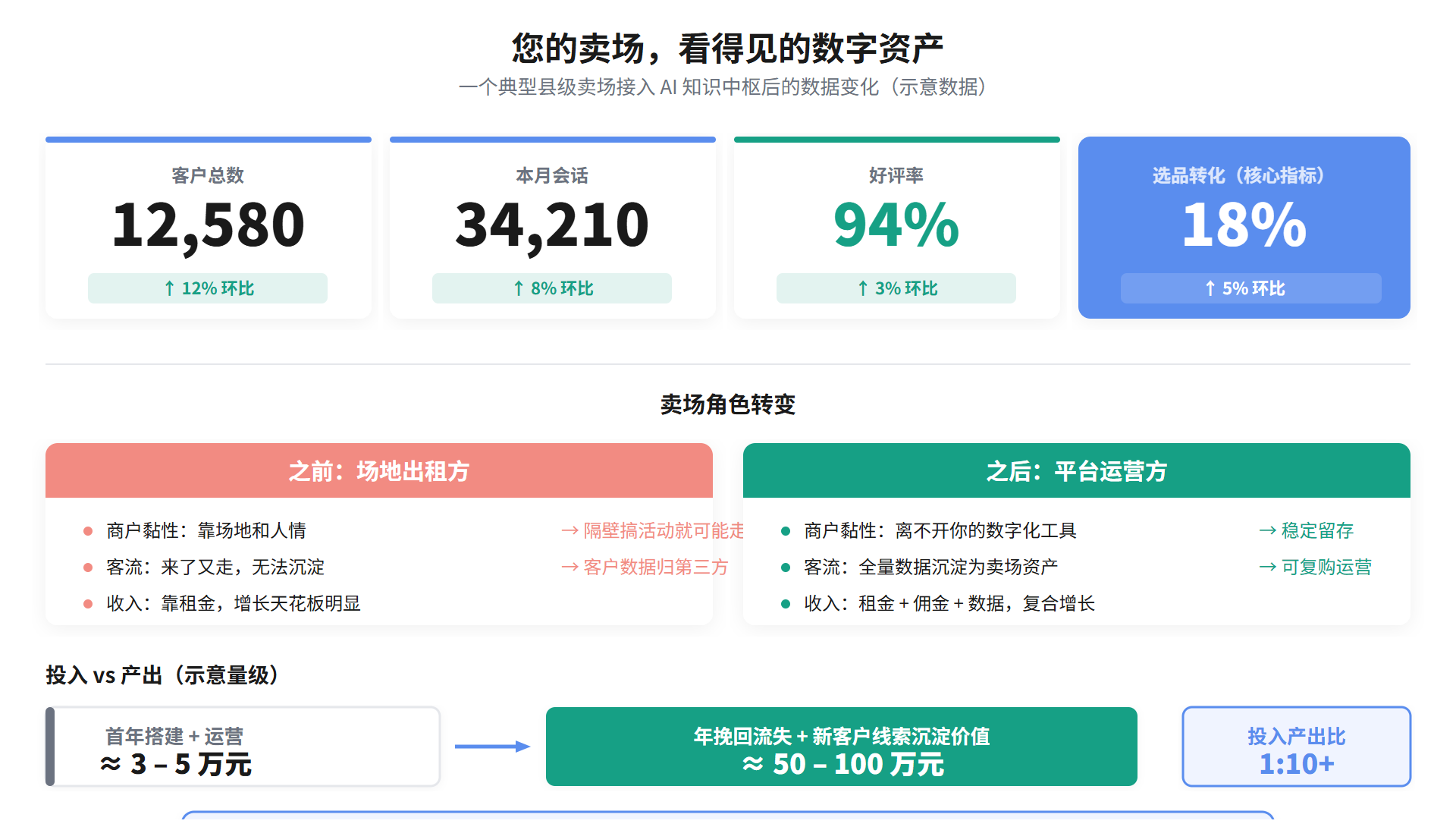The image size is (1456, 827).
Task: Click the 投入产出比 label
Action: coord(1297,736)
